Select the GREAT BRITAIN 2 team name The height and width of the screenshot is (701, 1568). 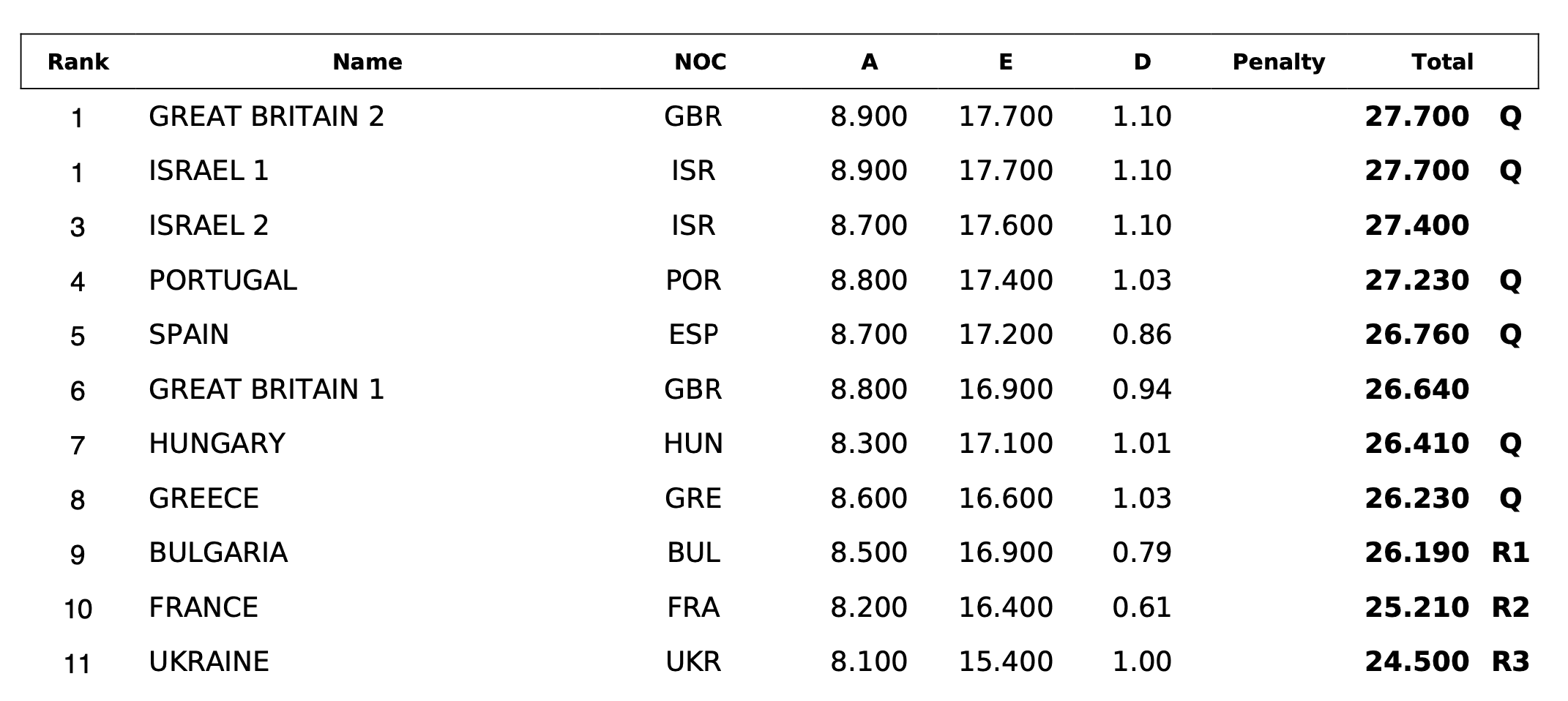pyautogui.click(x=266, y=116)
